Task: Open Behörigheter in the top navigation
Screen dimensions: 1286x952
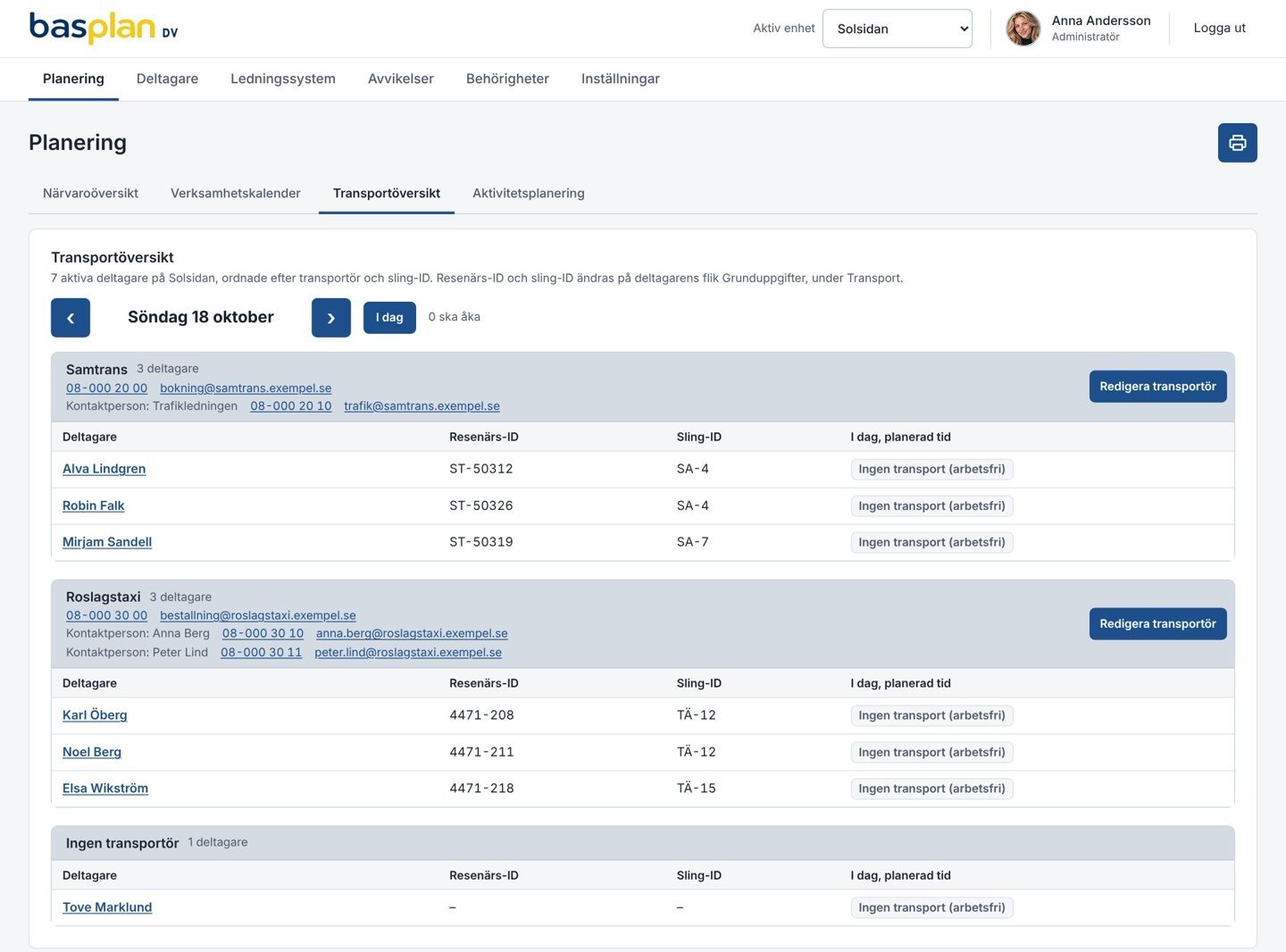Action: pyautogui.click(x=507, y=79)
